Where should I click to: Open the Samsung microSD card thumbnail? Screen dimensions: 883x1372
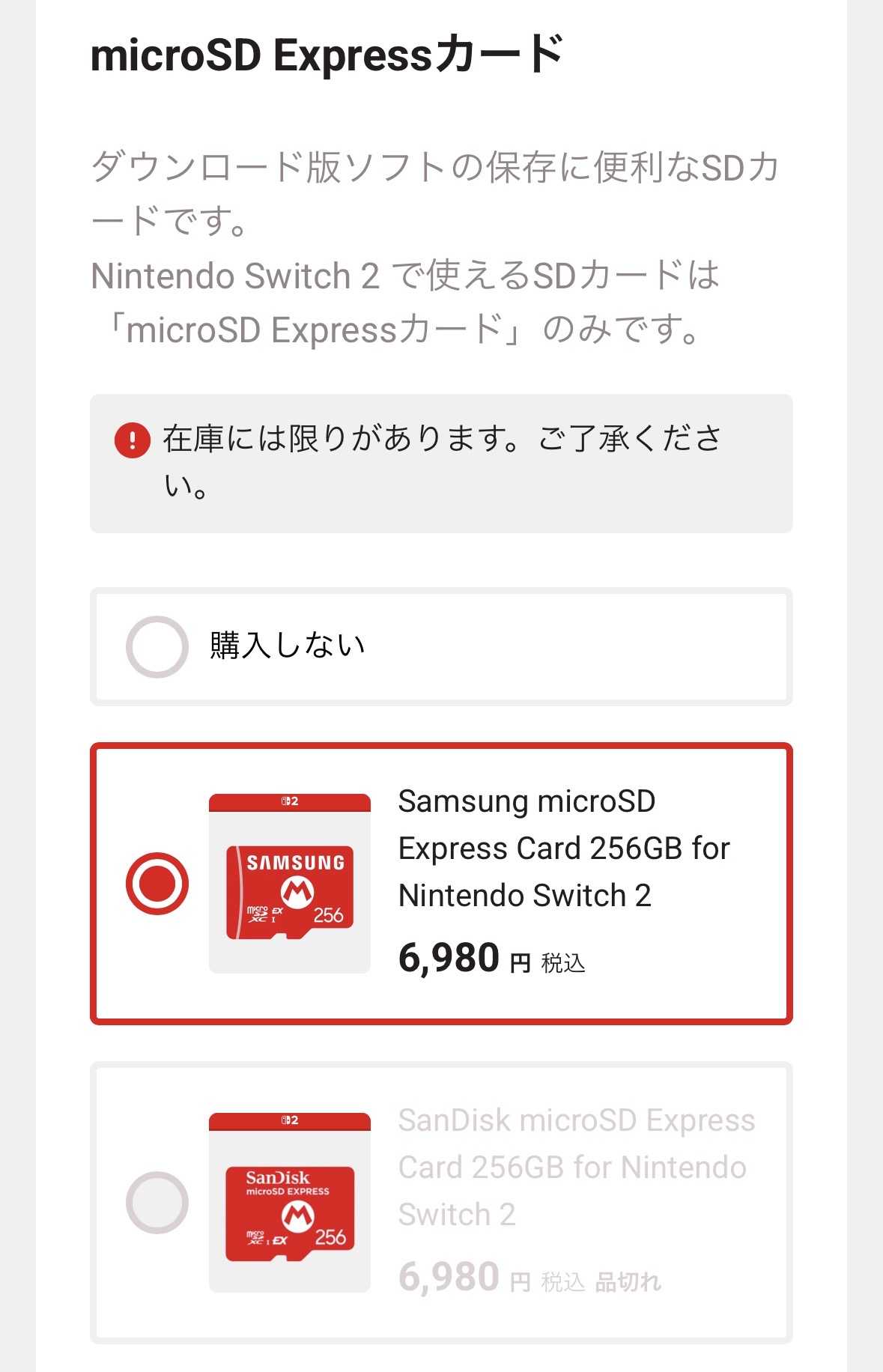(x=290, y=884)
